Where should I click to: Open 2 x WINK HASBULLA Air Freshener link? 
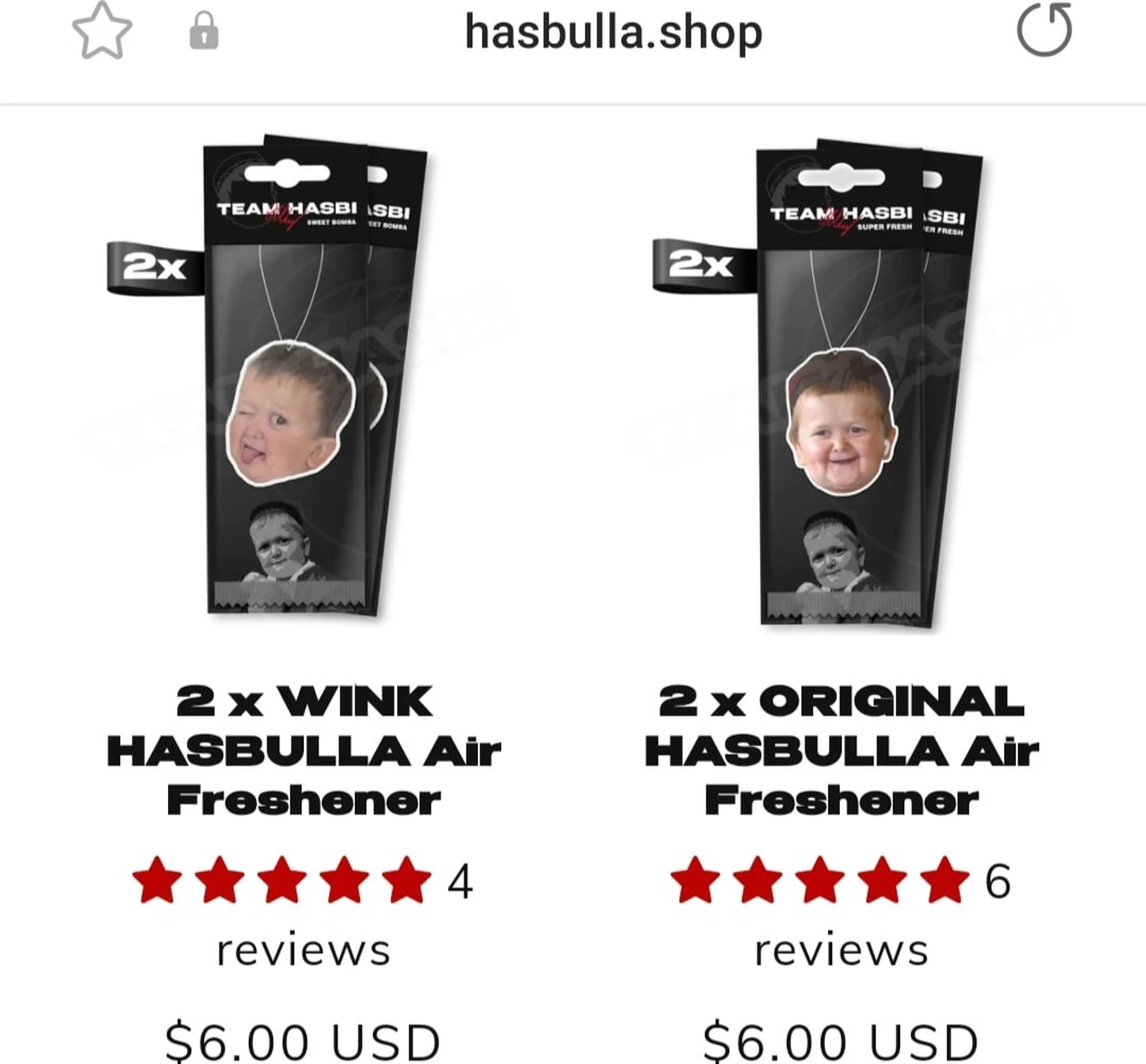tap(304, 751)
